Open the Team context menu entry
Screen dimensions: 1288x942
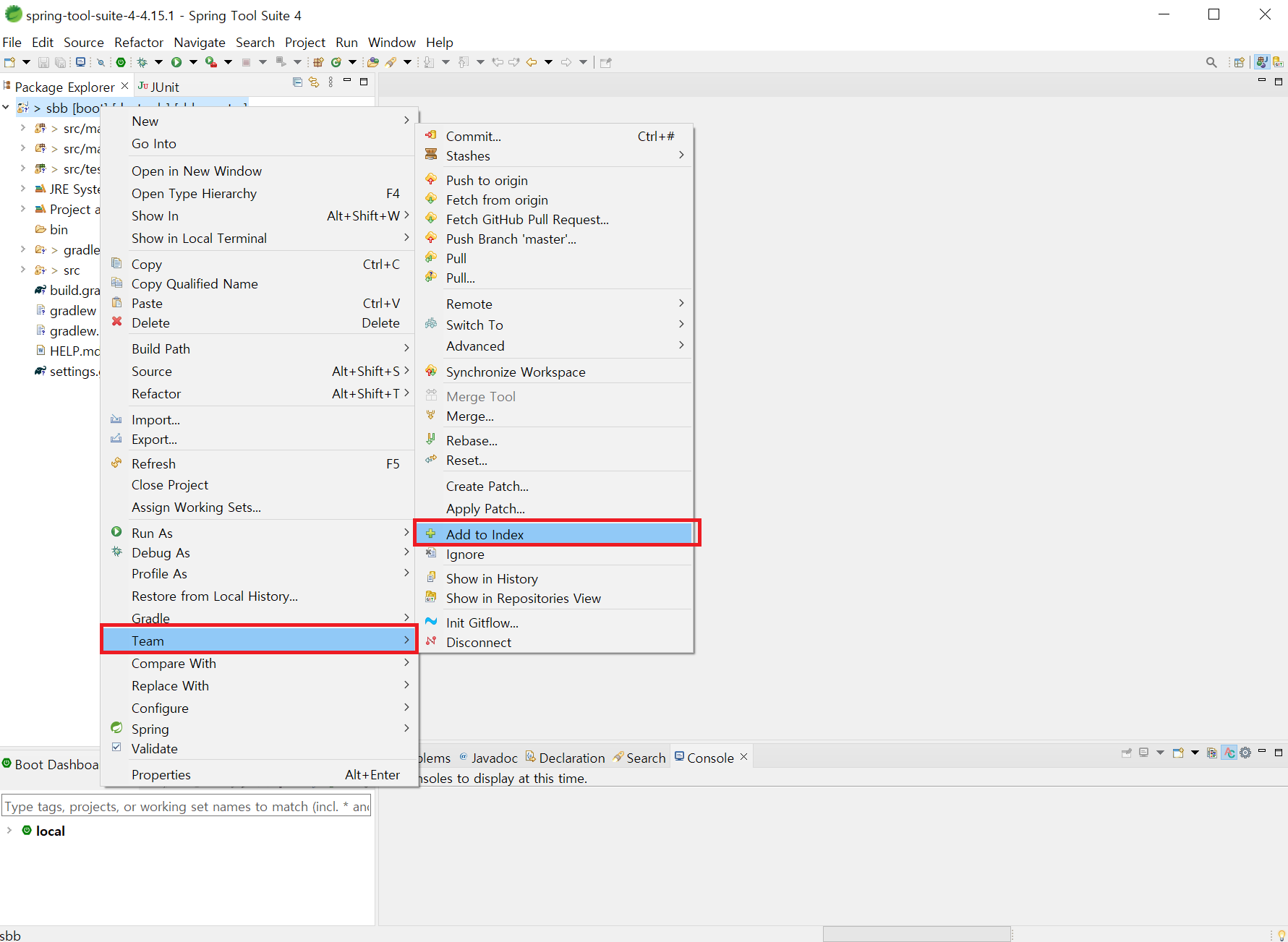tap(258, 641)
